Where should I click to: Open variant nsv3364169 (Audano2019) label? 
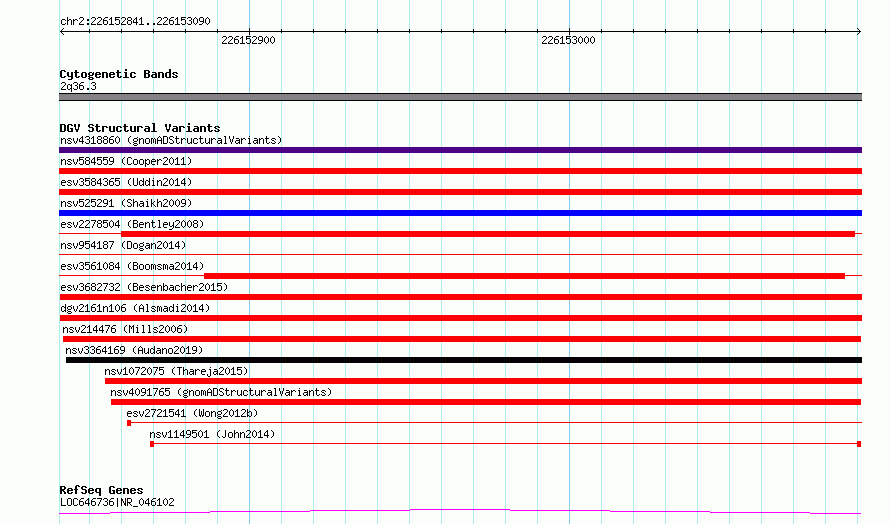click(x=134, y=350)
